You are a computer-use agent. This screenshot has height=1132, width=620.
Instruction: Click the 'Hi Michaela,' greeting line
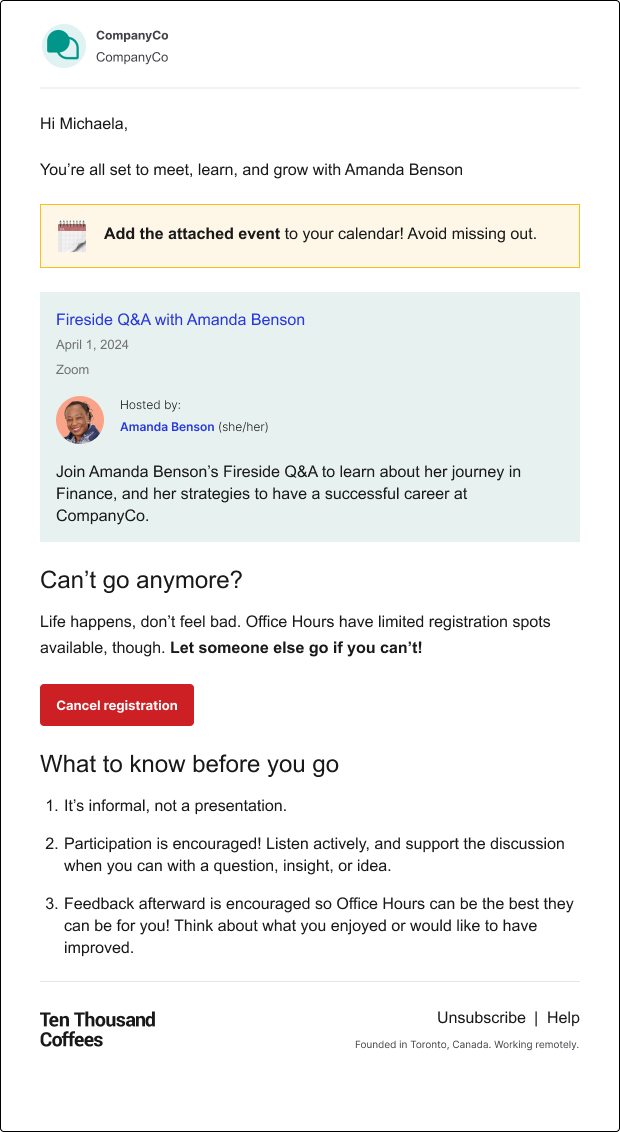coord(84,124)
